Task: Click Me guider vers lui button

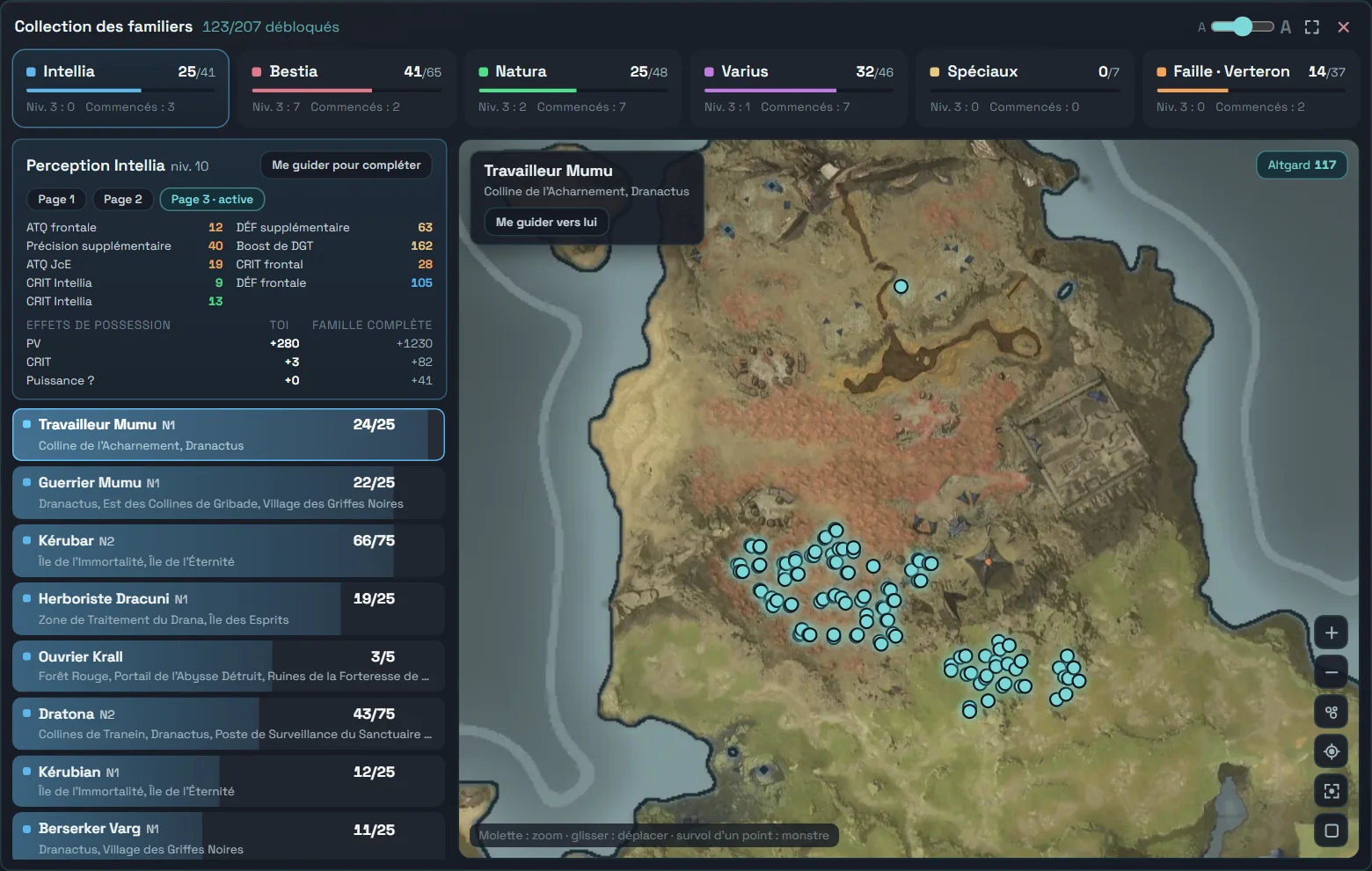Action: (546, 223)
